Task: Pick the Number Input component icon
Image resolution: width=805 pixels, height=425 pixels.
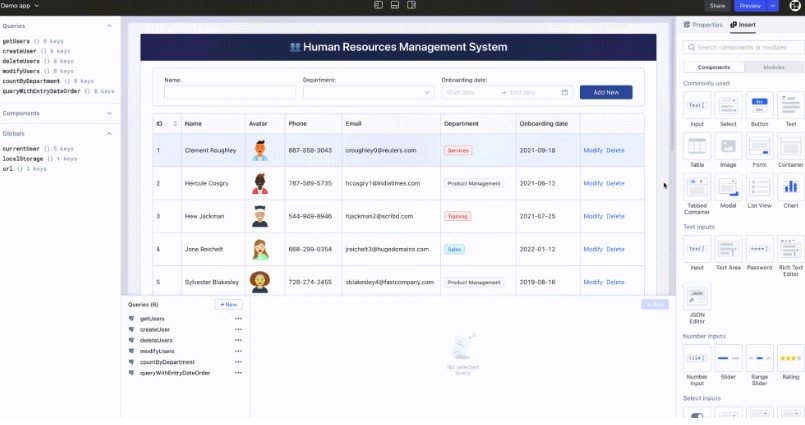Action: [697, 358]
